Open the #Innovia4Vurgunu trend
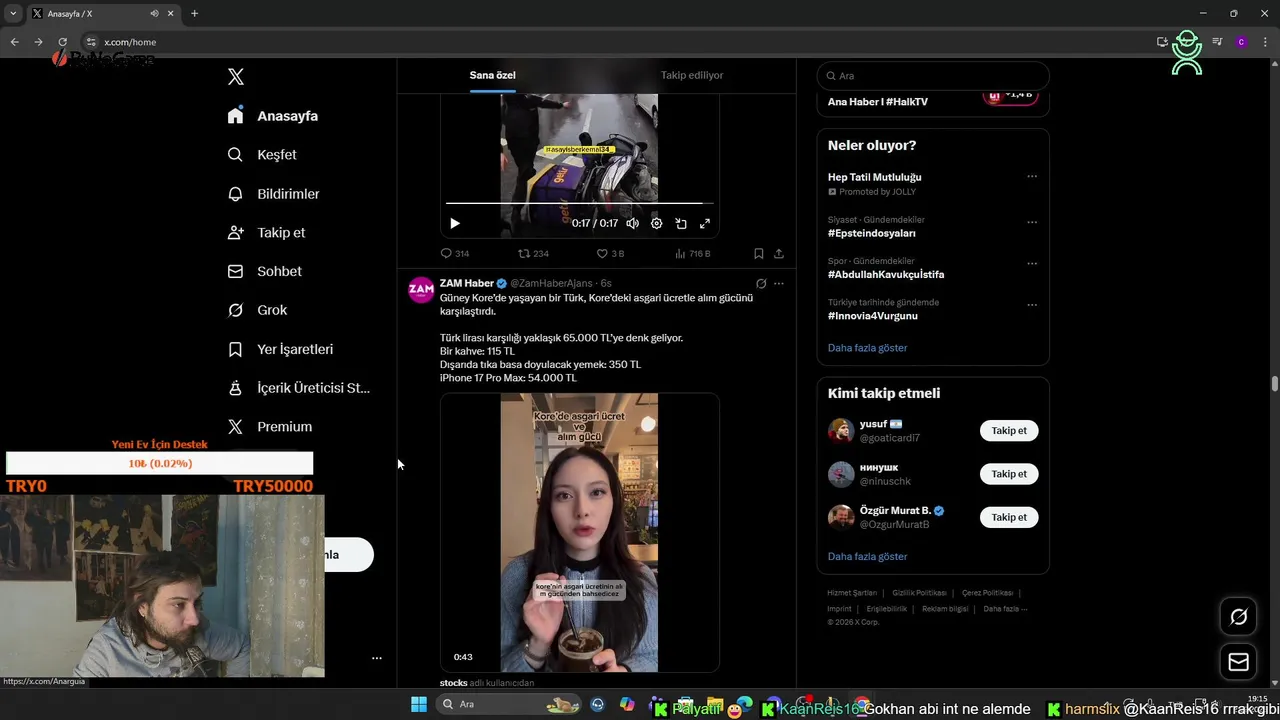Image resolution: width=1280 pixels, height=720 pixels. (x=873, y=316)
